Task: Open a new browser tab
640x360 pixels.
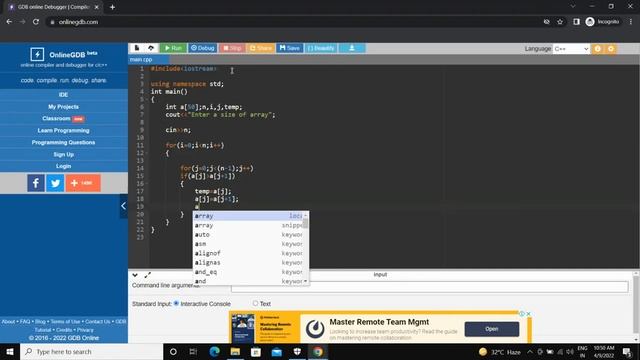Action: click(x=112, y=7)
